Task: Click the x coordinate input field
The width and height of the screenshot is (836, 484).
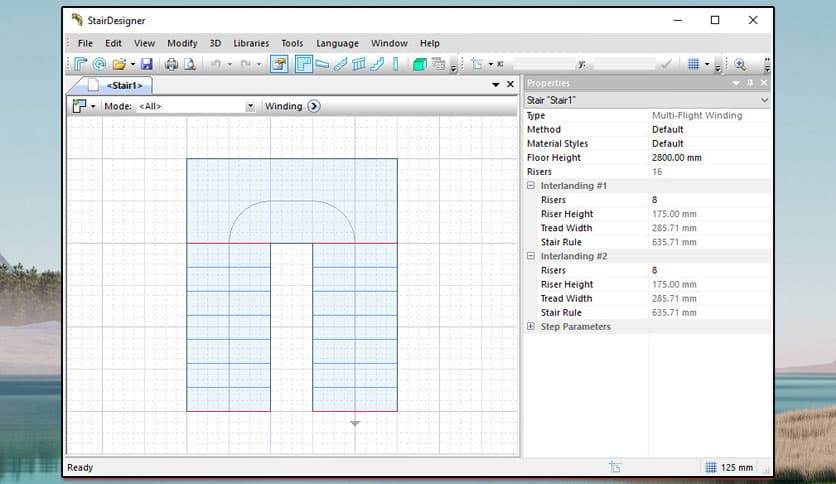Action: (543, 64)
